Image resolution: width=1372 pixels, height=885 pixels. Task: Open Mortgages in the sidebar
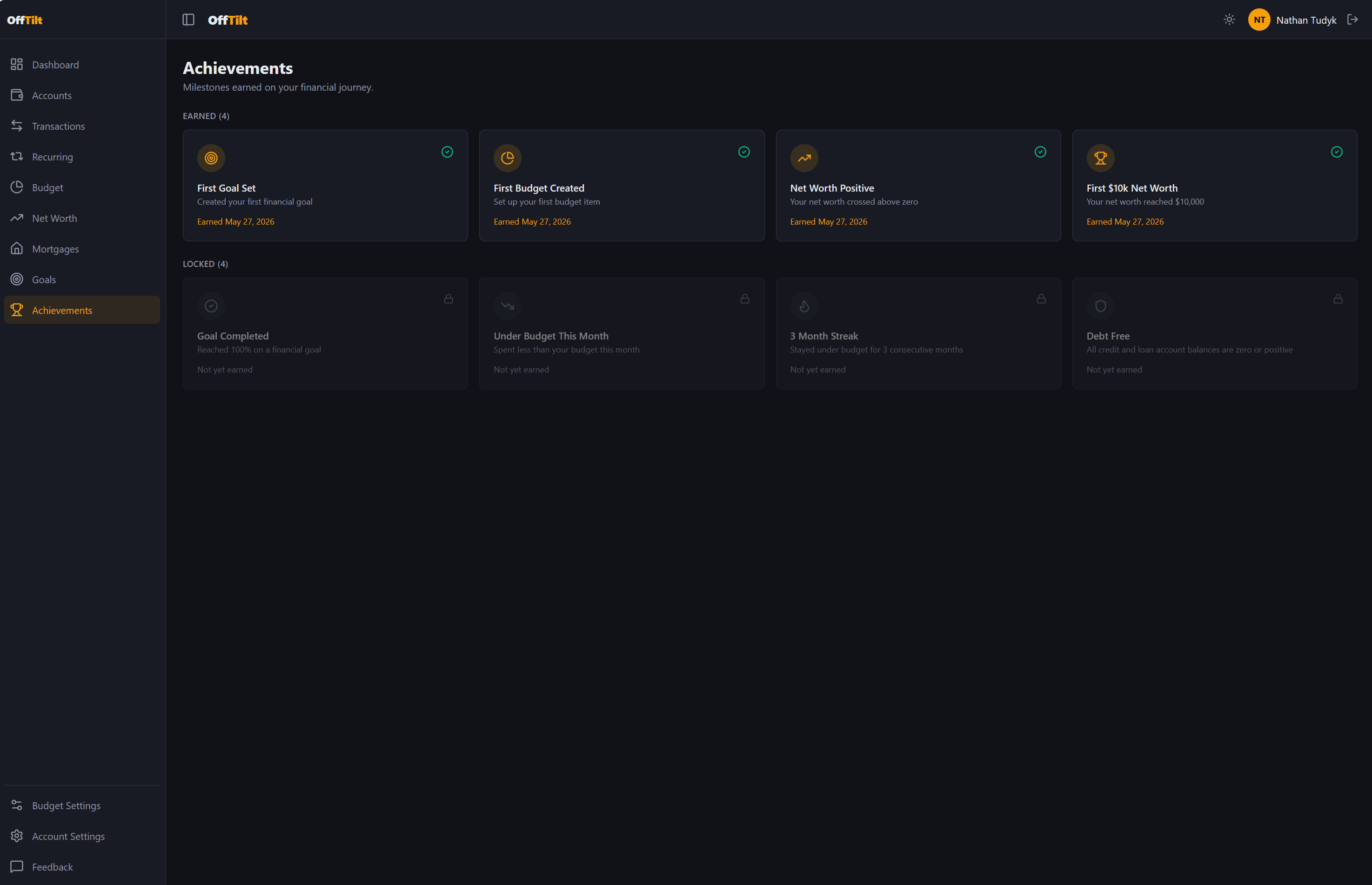[x=82, y=248]
